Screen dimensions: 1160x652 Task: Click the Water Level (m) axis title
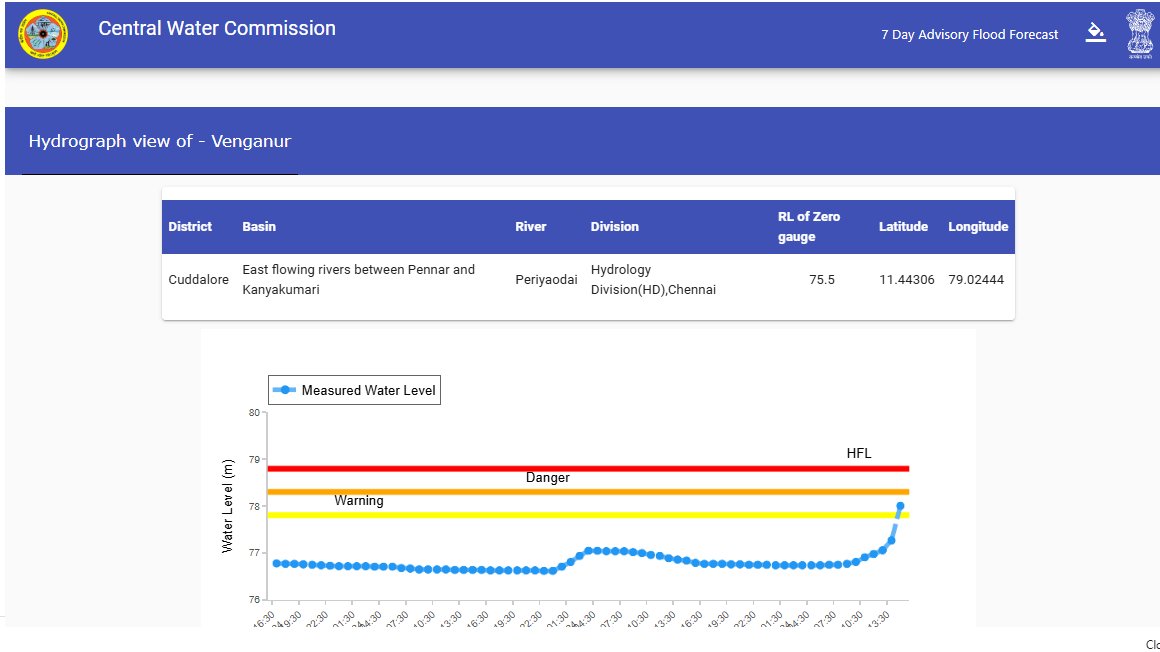tap(227, 505)
